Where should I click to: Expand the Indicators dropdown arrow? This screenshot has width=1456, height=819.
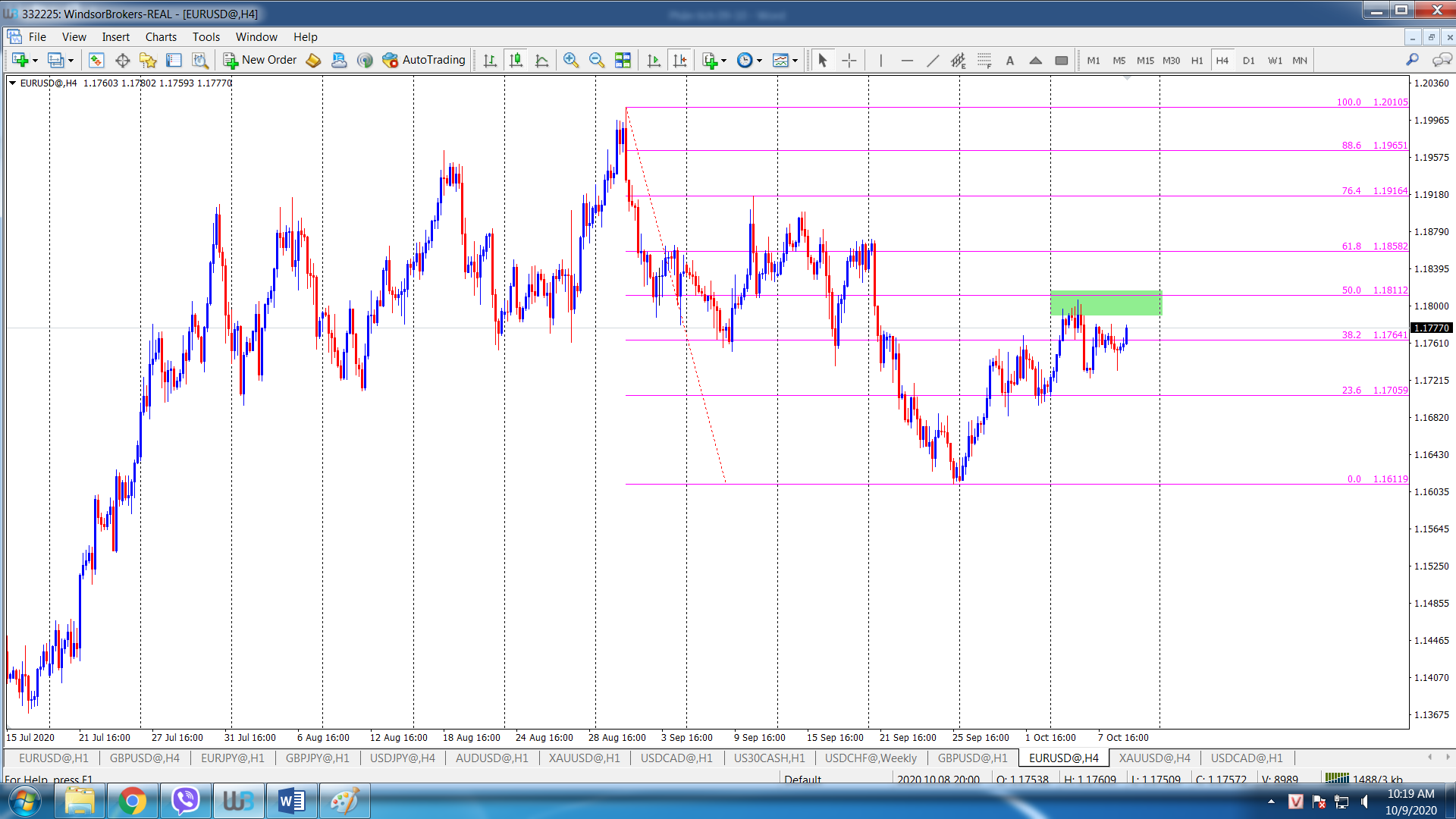point(723,61)
